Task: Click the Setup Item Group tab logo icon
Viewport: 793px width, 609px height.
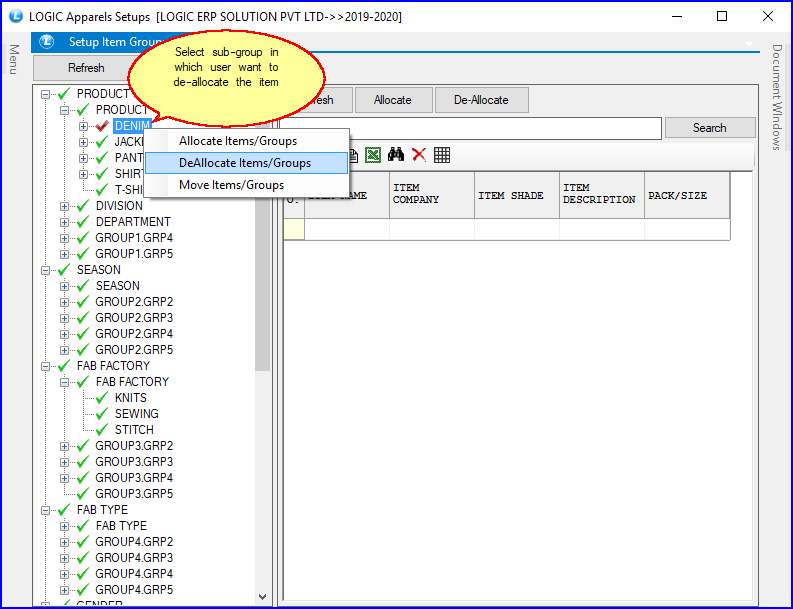Action: pos(47,41)
